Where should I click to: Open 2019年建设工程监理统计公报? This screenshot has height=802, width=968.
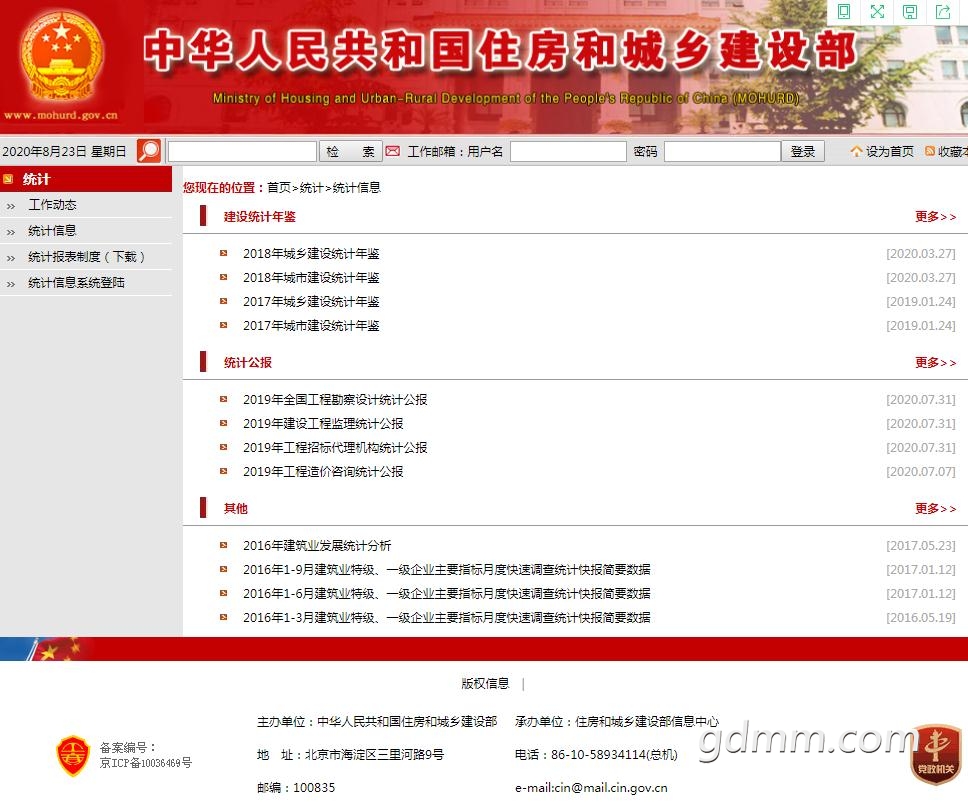323,424
